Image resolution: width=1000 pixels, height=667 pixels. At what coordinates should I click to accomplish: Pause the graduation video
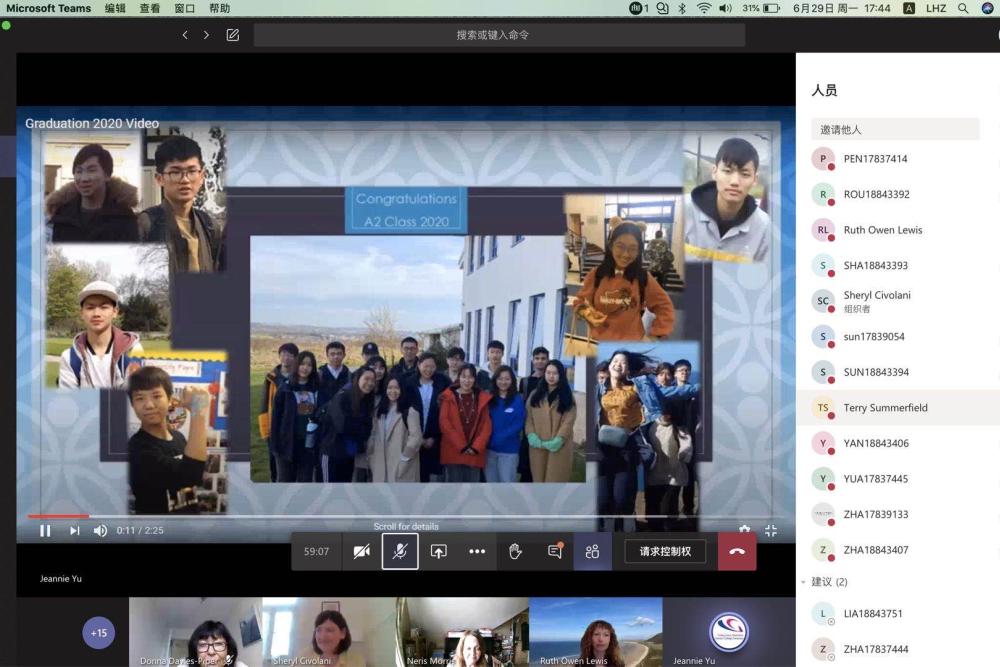click(45, 531)
